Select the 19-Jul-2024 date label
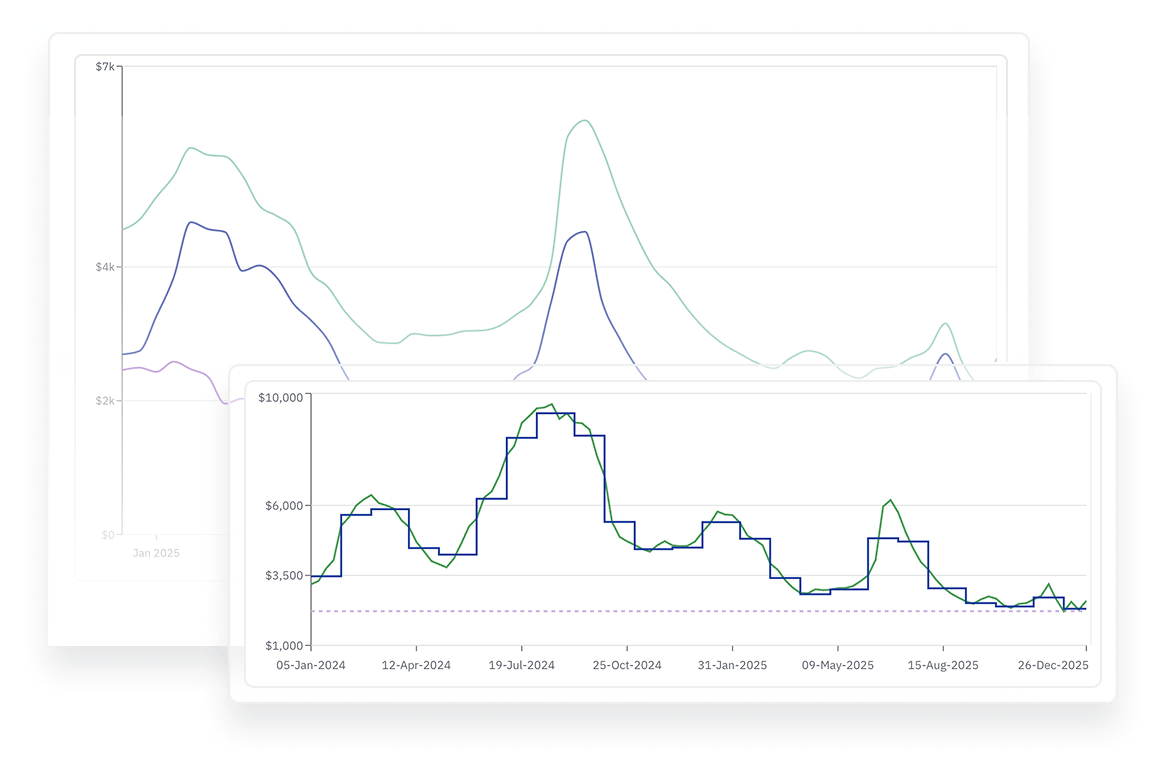This screenshot has height=759, width=1168. pyautogui.click(x=521, y=664)
